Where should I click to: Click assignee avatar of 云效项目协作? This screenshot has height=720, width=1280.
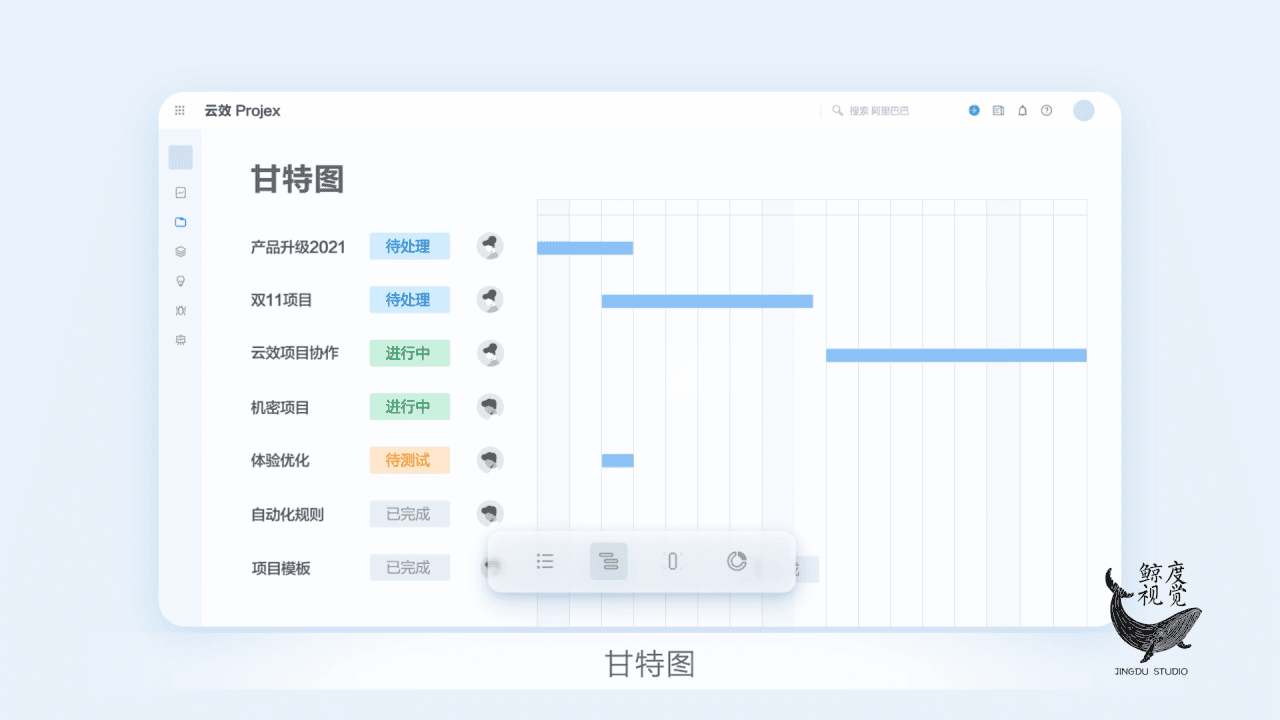[490, 353]
